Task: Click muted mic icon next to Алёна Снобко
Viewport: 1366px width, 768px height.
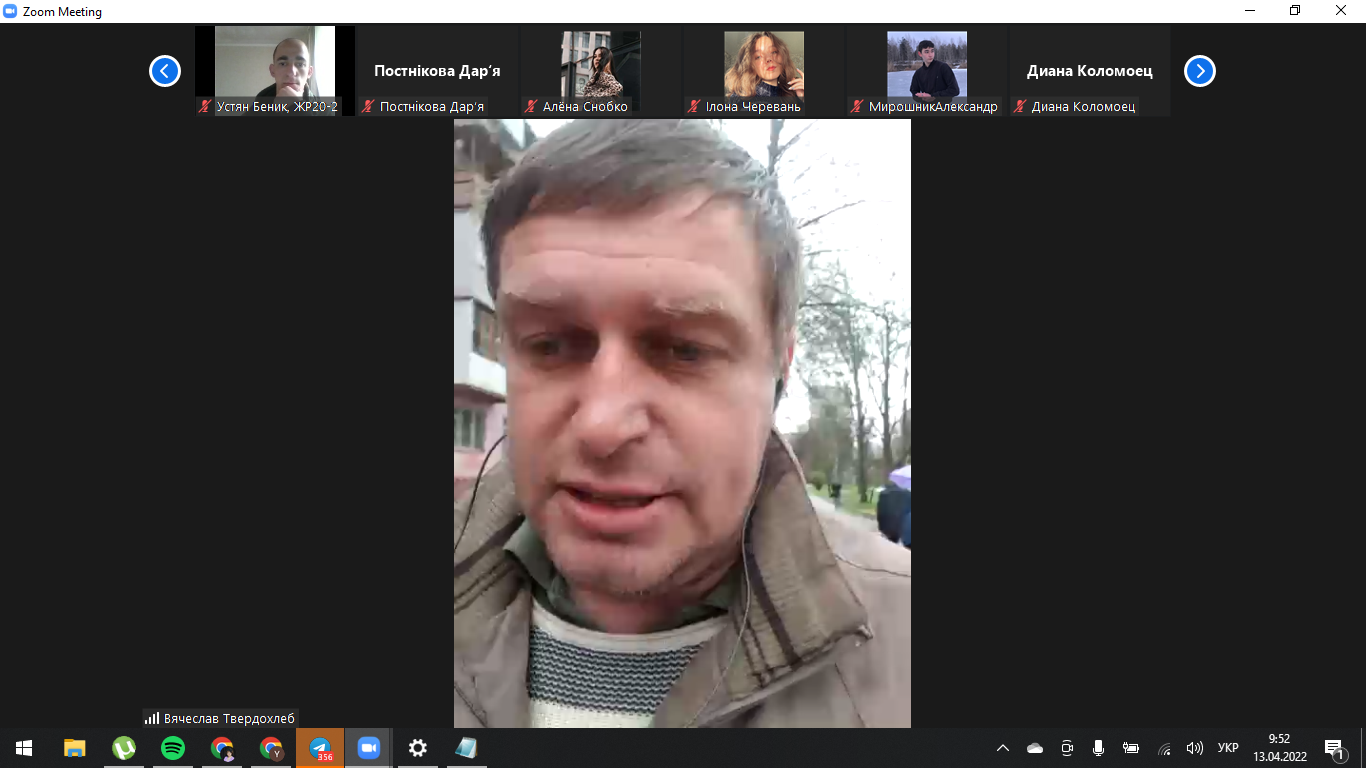Action: point(531,106)
